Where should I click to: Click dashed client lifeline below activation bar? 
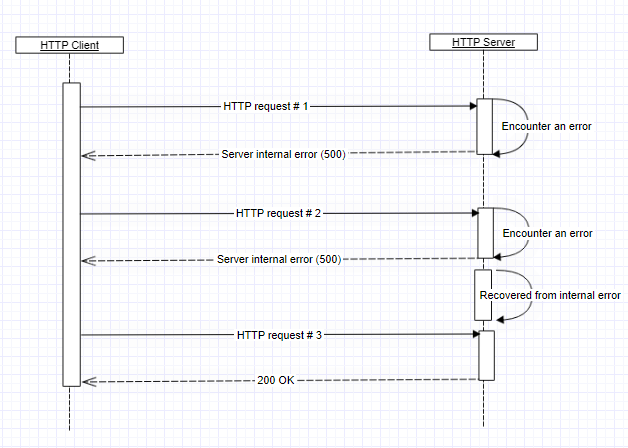click(70, 408)
